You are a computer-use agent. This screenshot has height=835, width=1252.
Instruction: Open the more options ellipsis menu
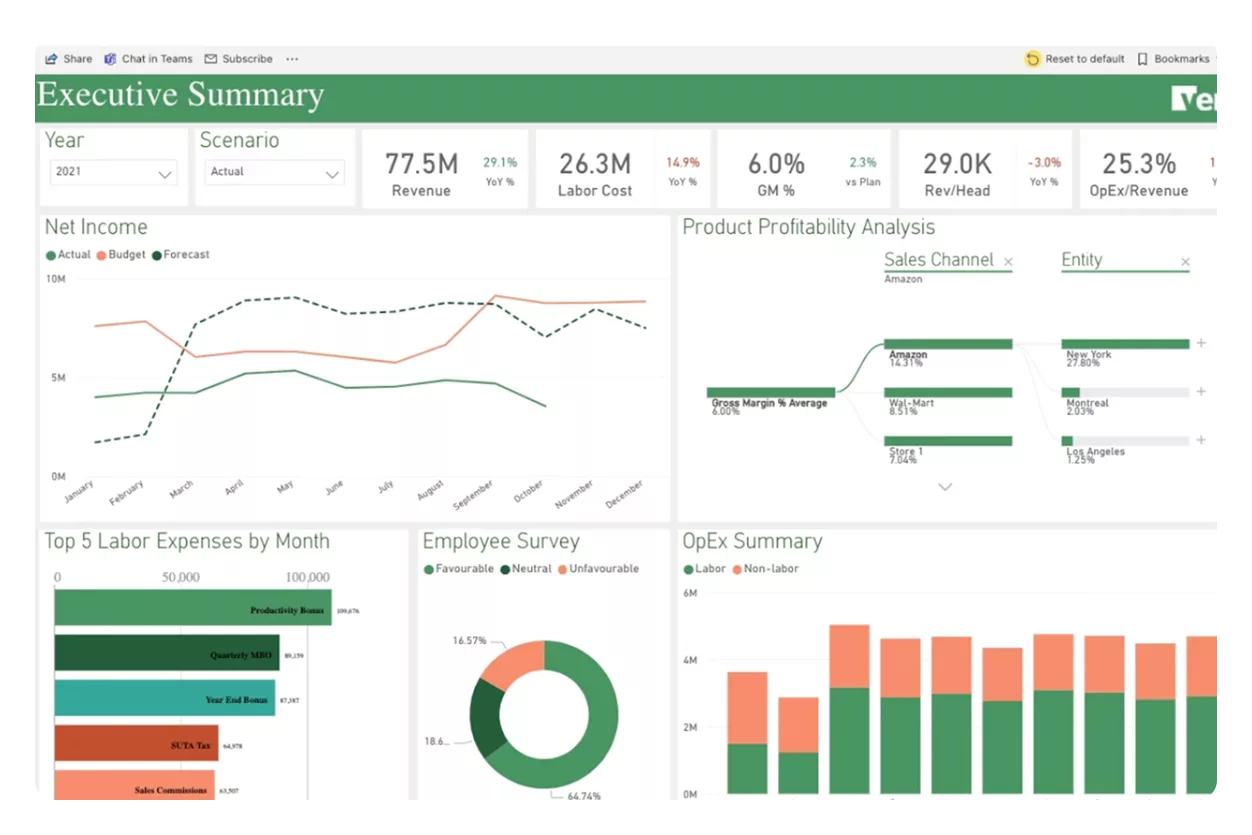[x=291, y=58]
